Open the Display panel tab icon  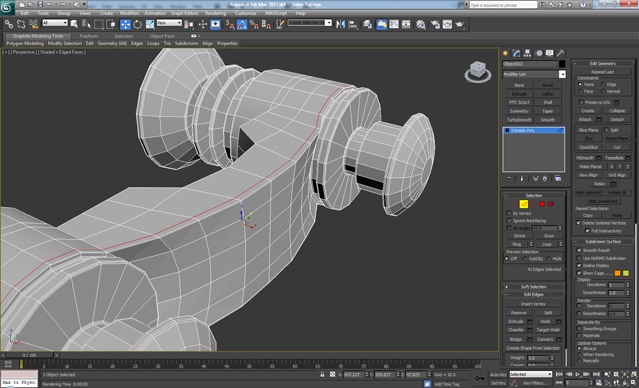[550, 53]
